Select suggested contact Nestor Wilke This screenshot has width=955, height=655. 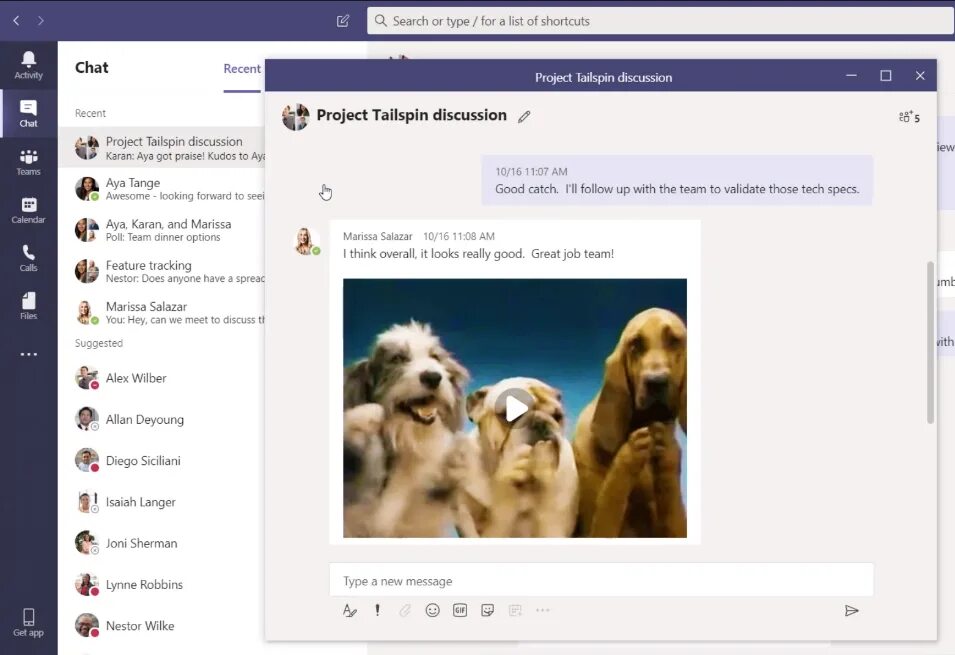tap(161, 626)
